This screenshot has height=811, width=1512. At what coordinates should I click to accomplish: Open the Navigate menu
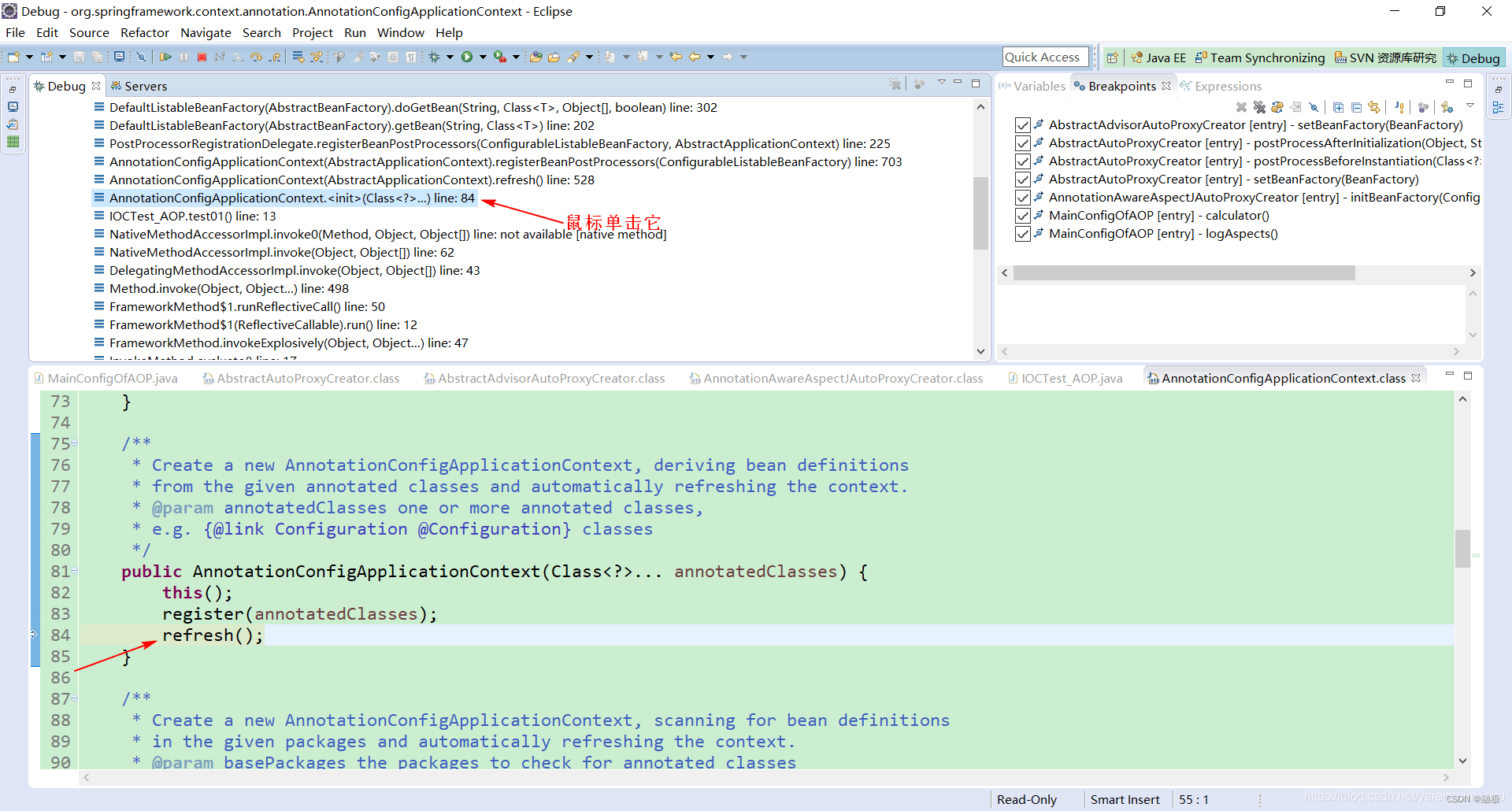tap(206, 32)
